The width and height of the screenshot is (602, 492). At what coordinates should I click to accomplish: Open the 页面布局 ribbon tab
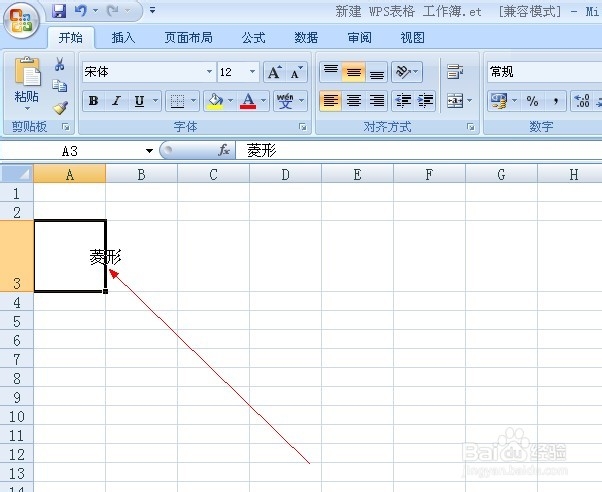click(189, 38)
